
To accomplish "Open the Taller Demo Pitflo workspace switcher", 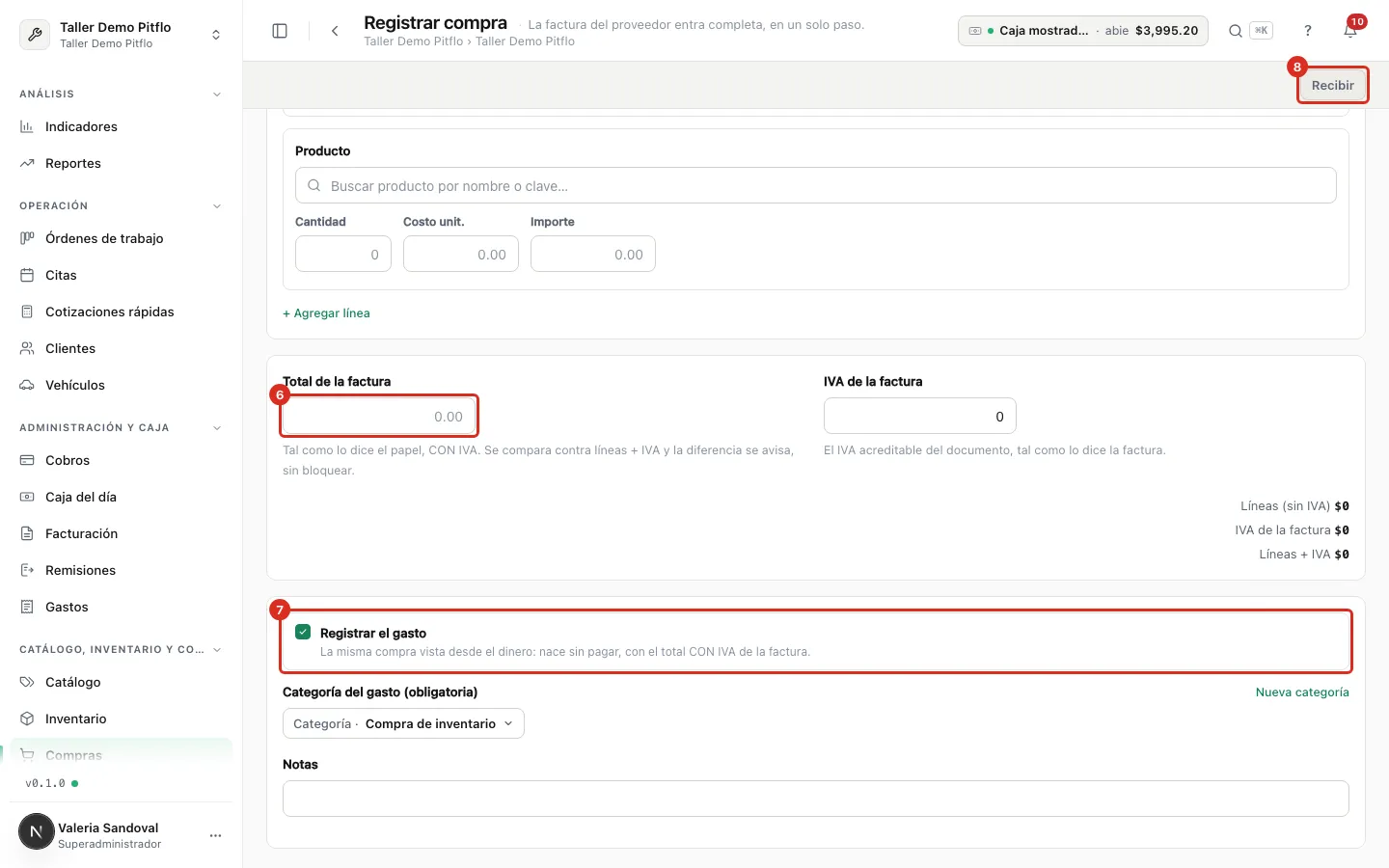I will pos(122,35).
